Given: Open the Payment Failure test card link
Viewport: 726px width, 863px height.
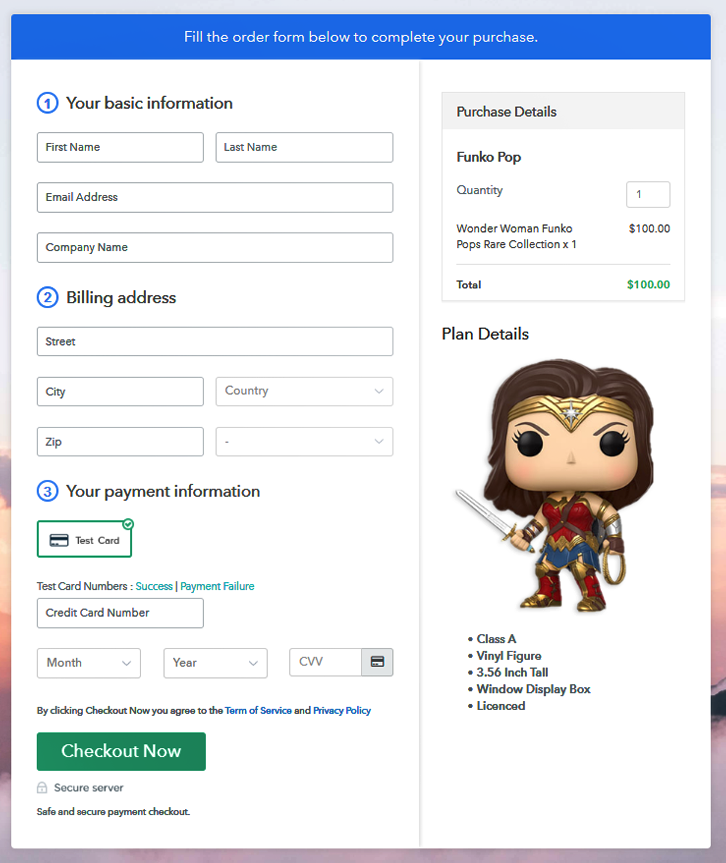Looking at the screenshot, I should 217,586.
